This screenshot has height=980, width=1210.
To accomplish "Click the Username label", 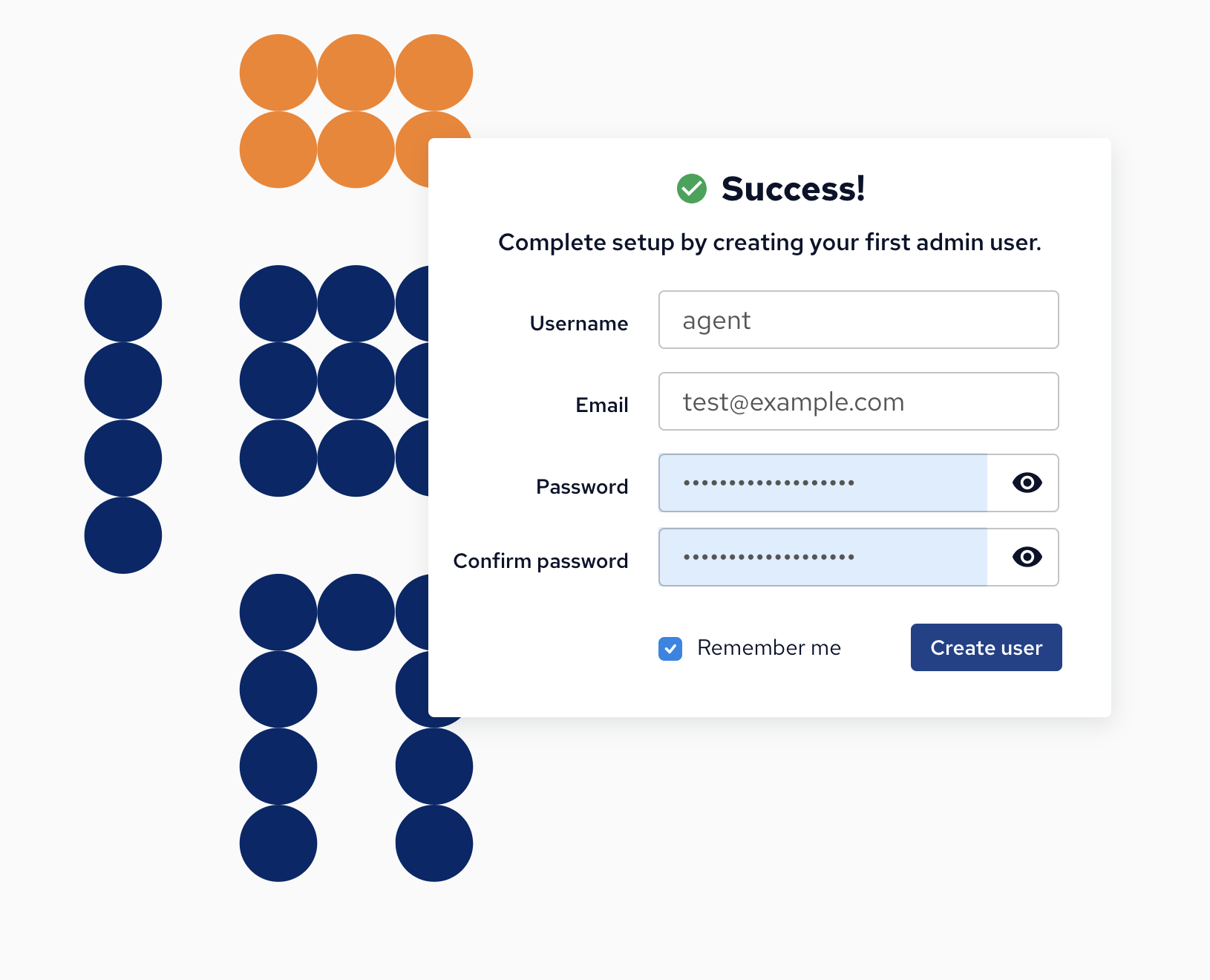I will pos(579,324).
